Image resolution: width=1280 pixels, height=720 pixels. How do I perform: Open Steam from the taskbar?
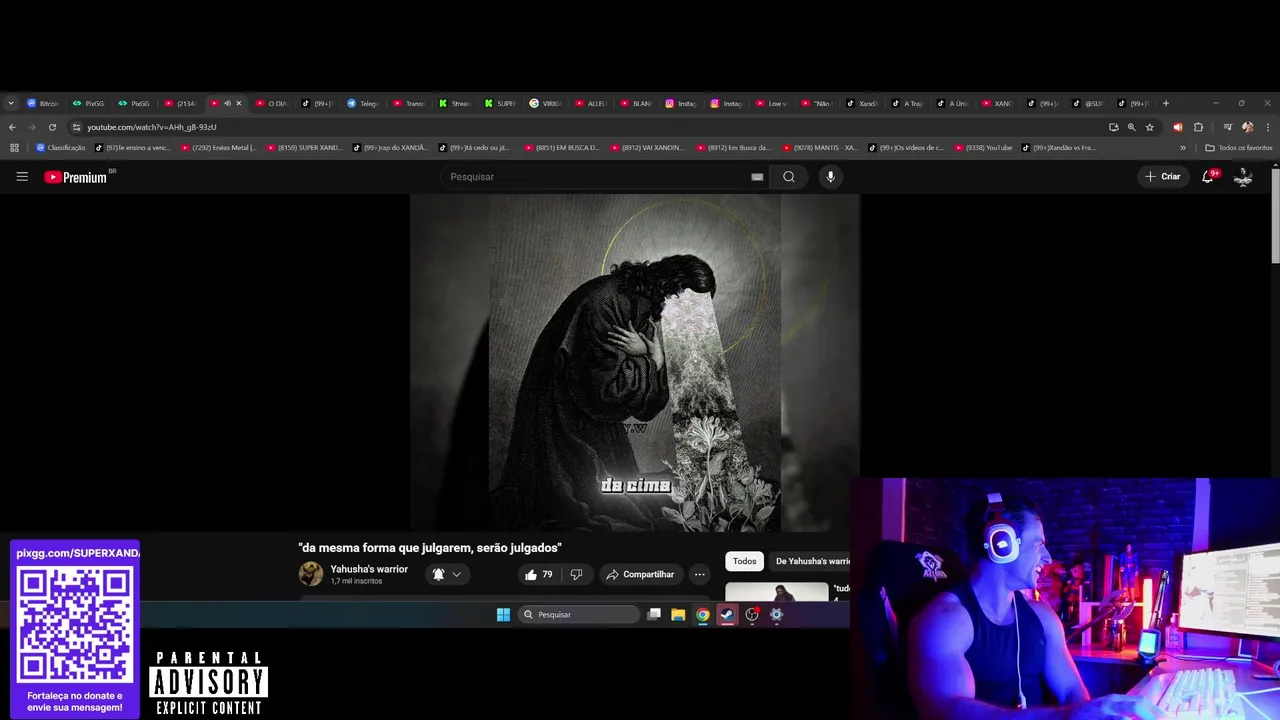tap(727, 615)
